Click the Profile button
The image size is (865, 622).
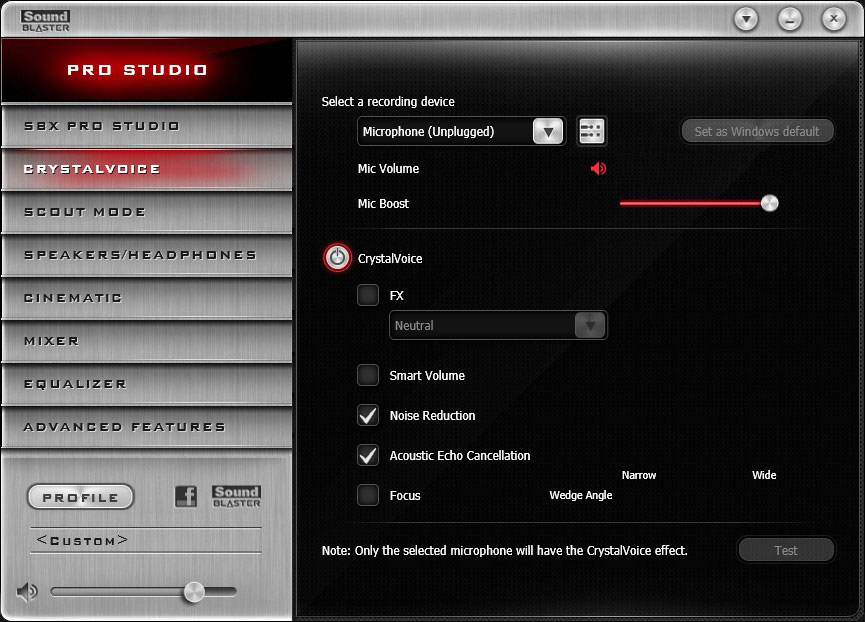(x=81, y=497)
